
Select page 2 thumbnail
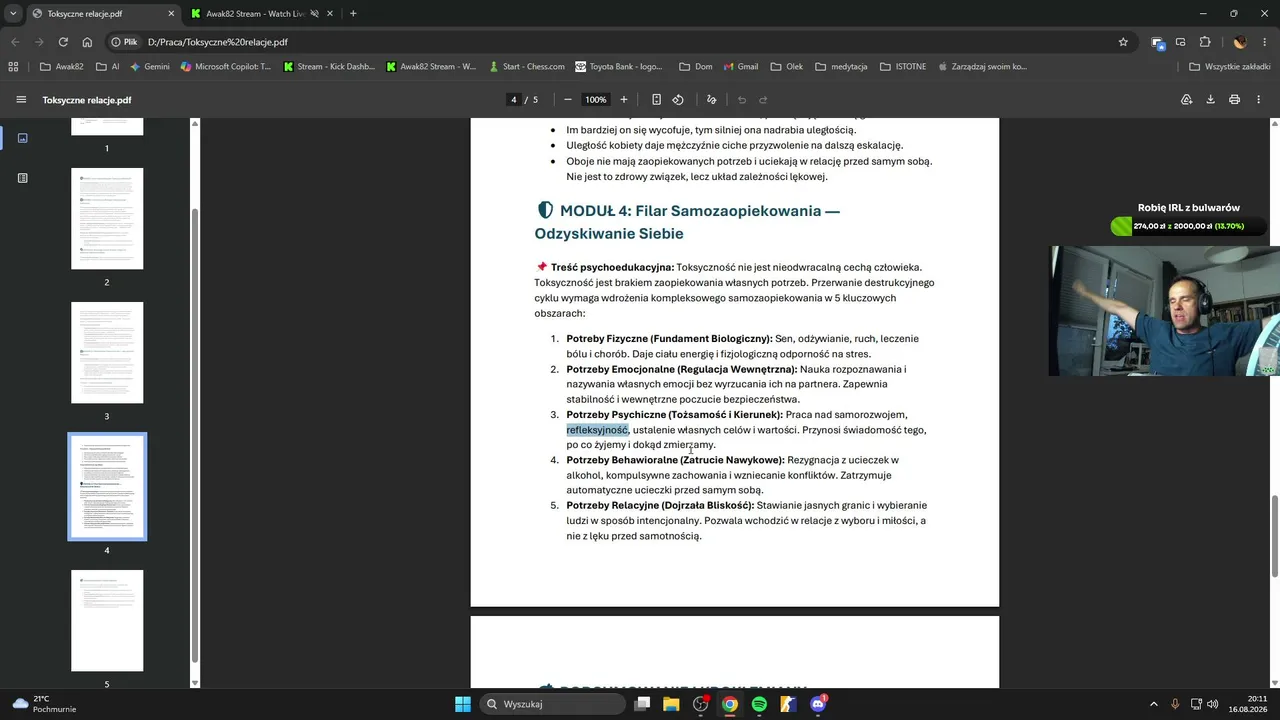tap(107, 219)
